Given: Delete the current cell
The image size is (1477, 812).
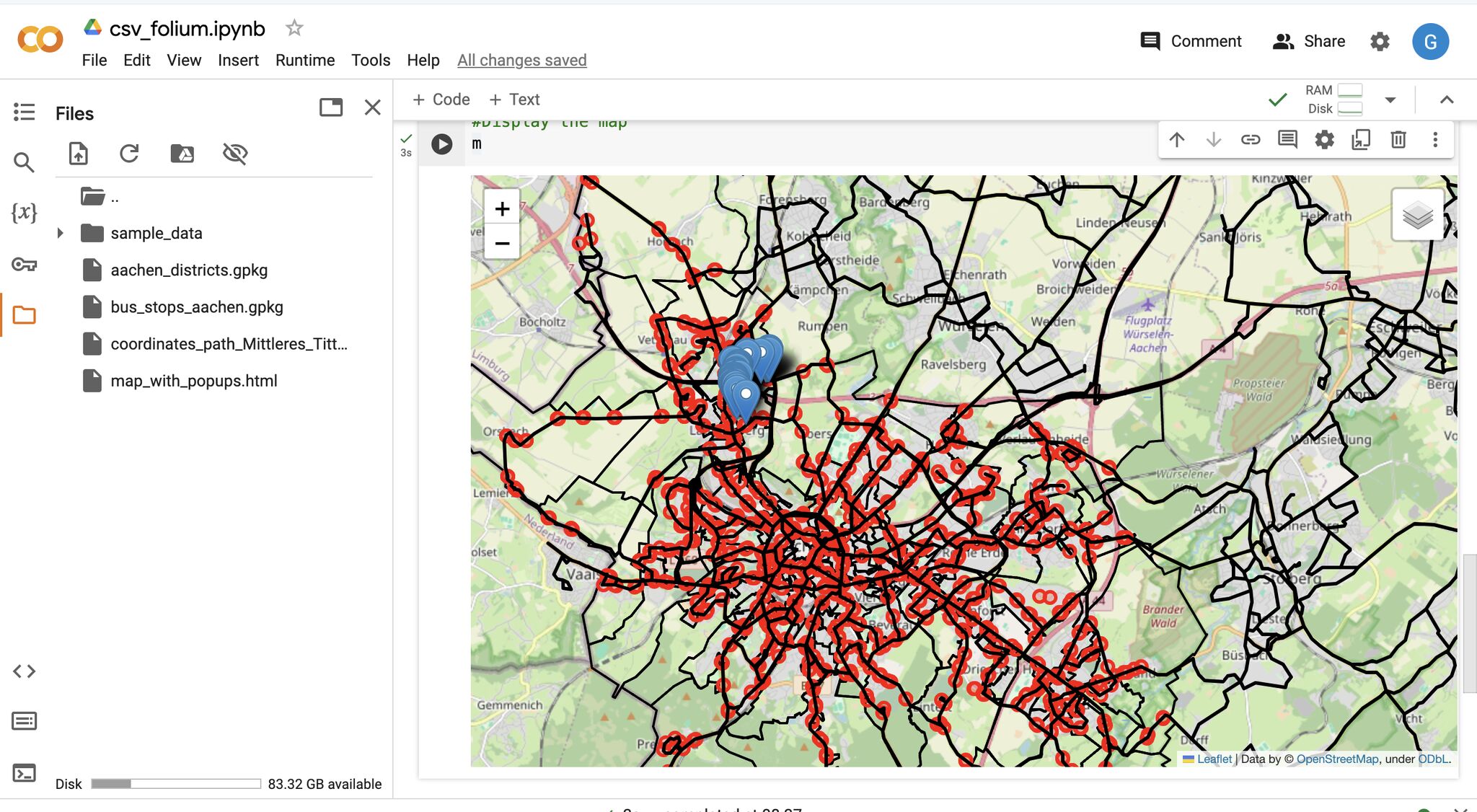Looking at the screenshot, I should coord(1398,139).
